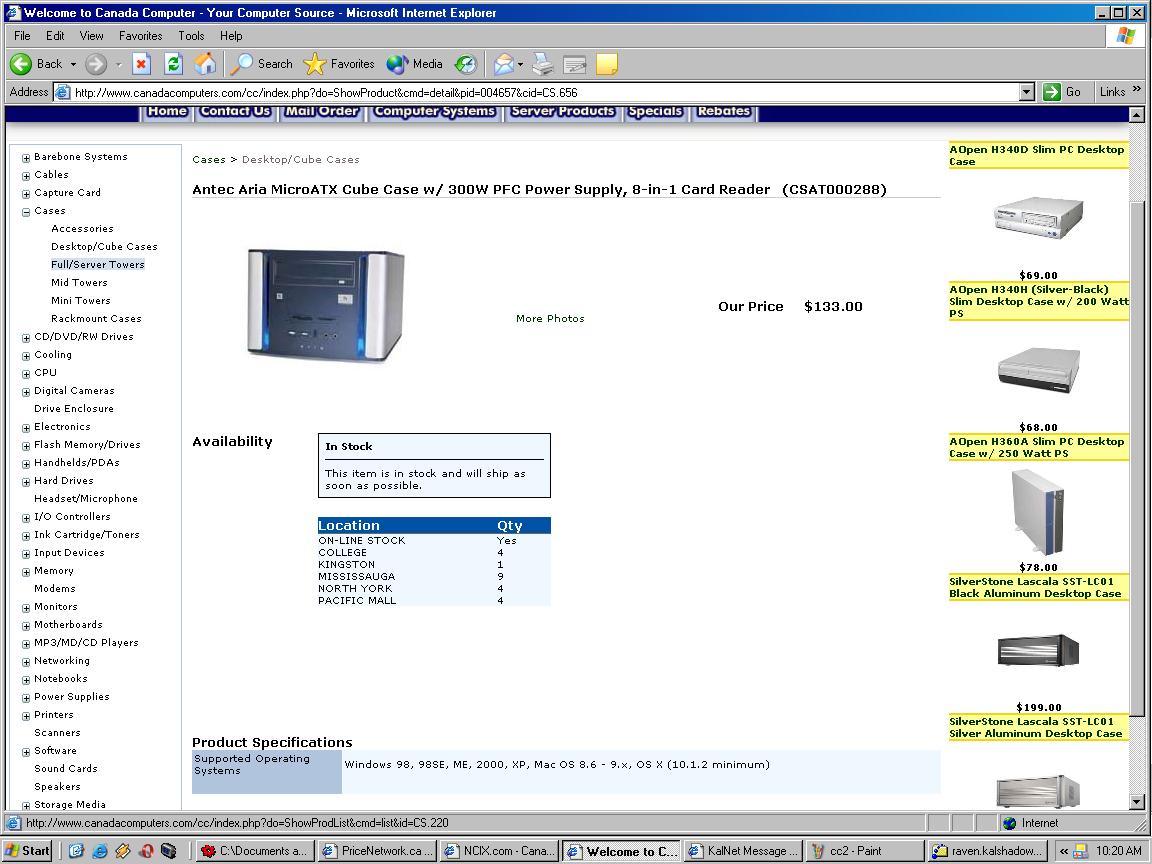1152x864 pixels.
Task: Open the View menu
Action: [x=92, y=35]
